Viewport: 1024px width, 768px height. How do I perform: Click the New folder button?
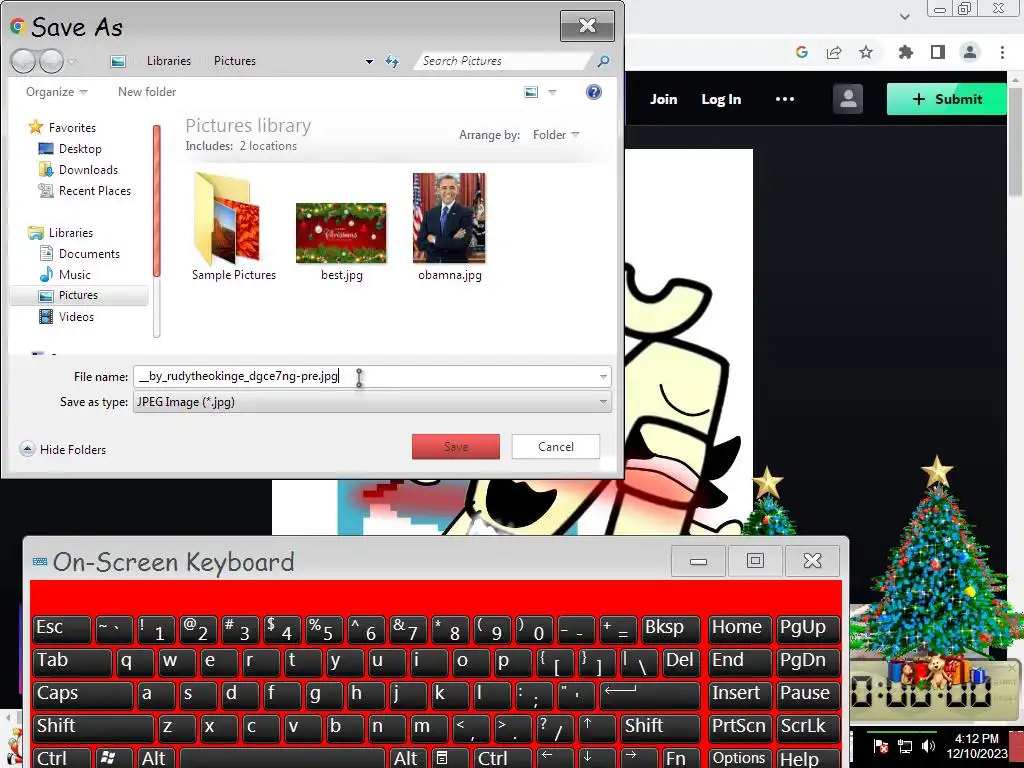pos(147,92)
